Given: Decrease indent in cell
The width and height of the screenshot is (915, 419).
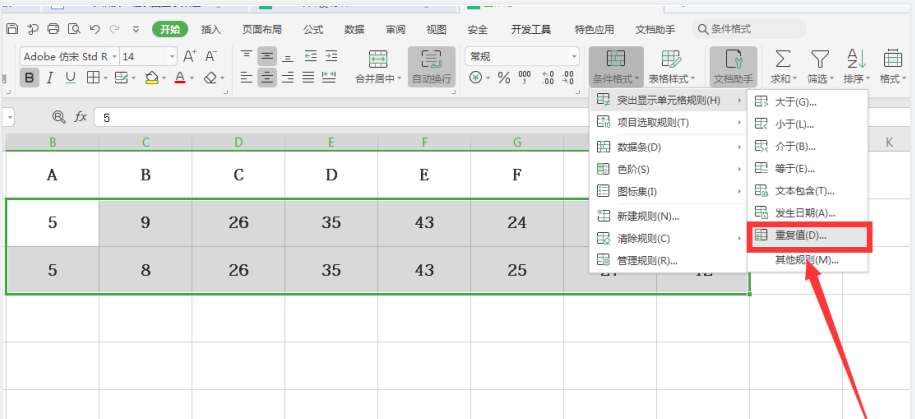Looking at the screenshot, I should tap(310, 56).
